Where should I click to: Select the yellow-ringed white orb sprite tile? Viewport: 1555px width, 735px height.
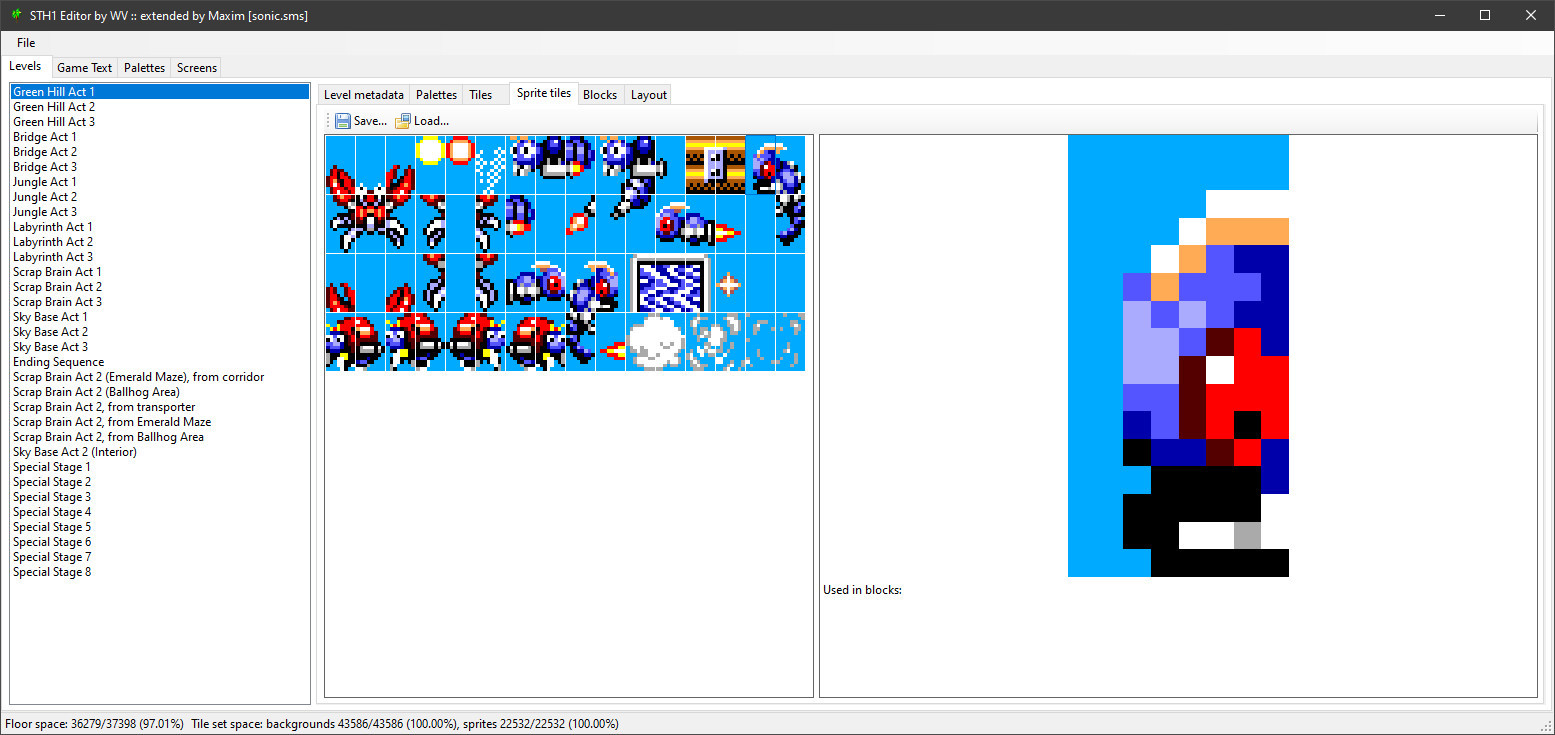430,150
